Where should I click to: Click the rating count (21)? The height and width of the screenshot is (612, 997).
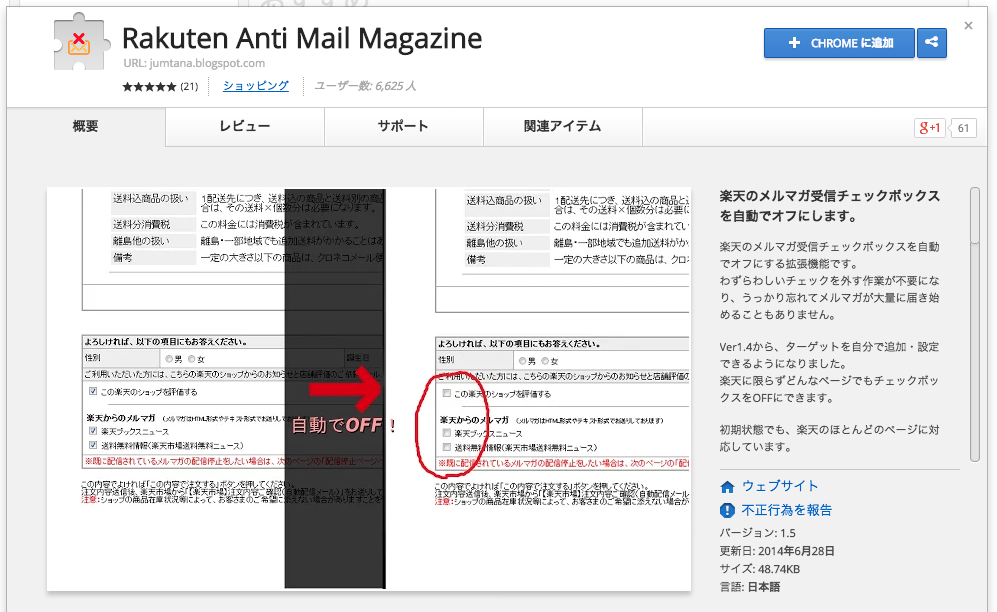(189, 86)
